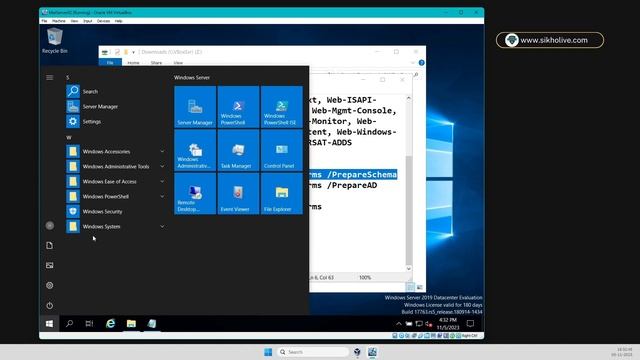
Task: Open Notepad from guest taskbar
Action: (x=152, y=324)
